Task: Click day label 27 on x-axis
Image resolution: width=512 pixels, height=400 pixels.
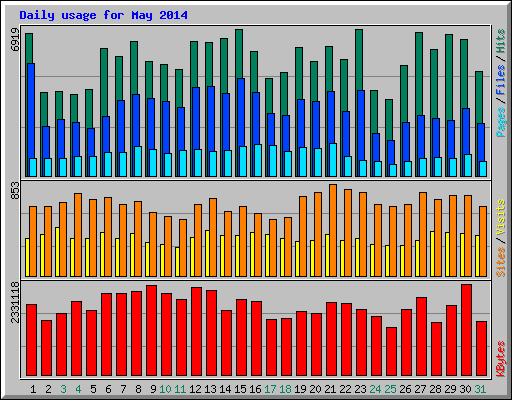Action: point(420,389)
